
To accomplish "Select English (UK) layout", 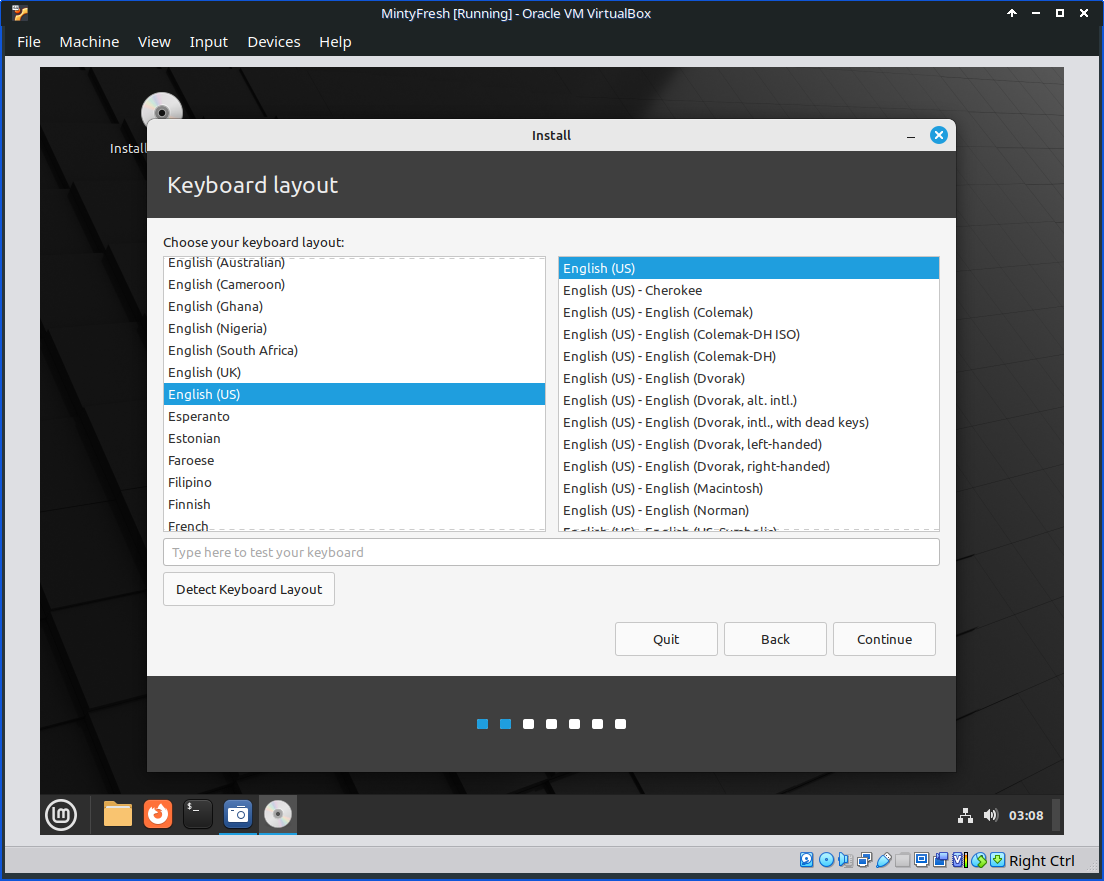I will point(354,373).
